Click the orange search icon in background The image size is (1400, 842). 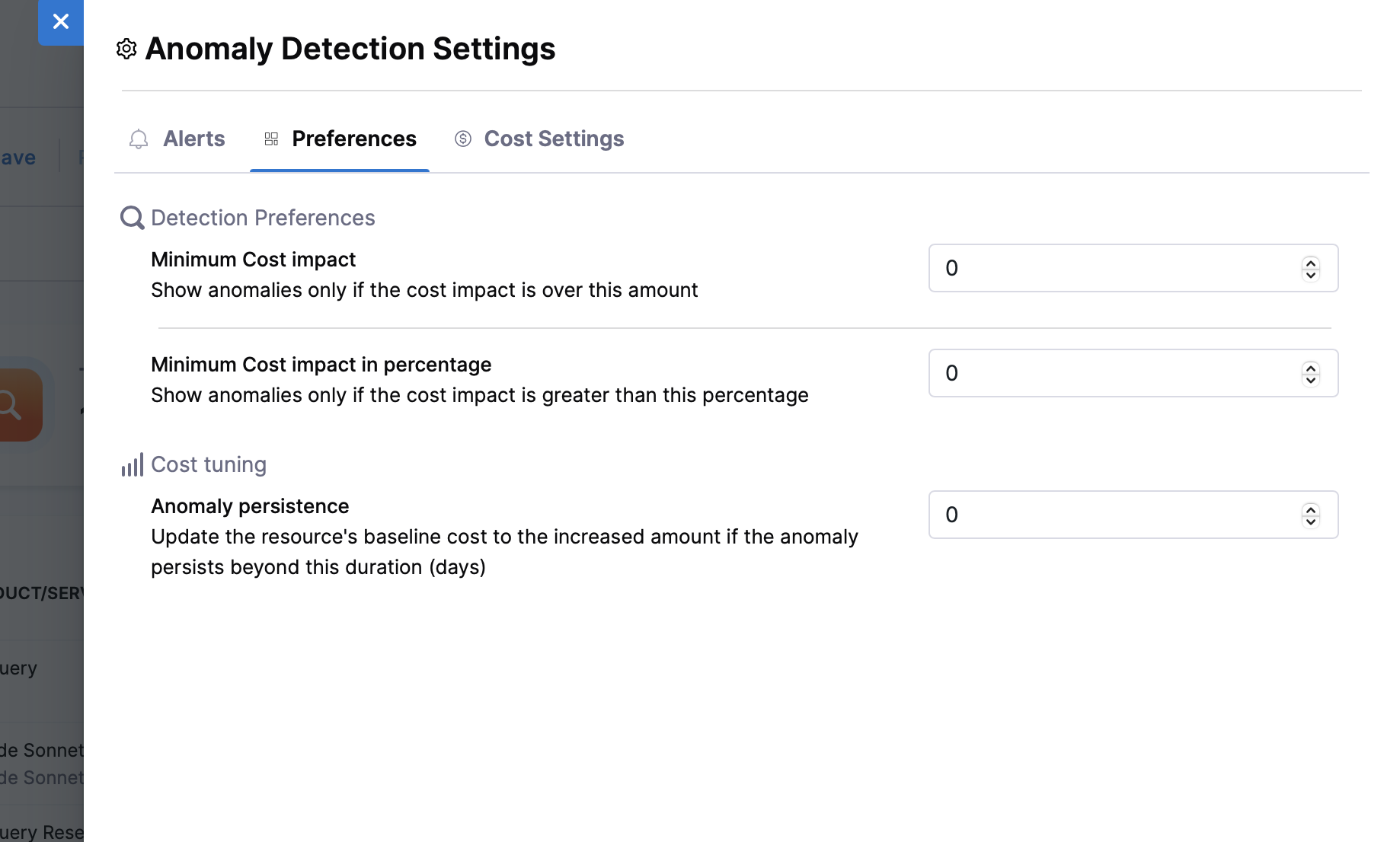(x=15, y=405)
